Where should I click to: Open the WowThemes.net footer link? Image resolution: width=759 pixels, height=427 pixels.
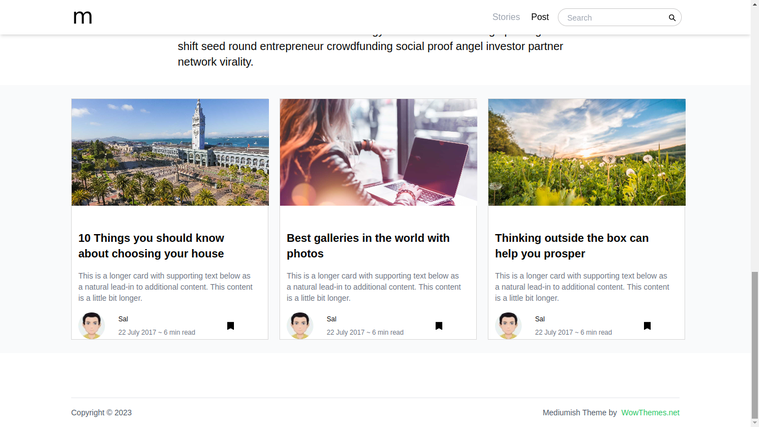coord(650,412)
